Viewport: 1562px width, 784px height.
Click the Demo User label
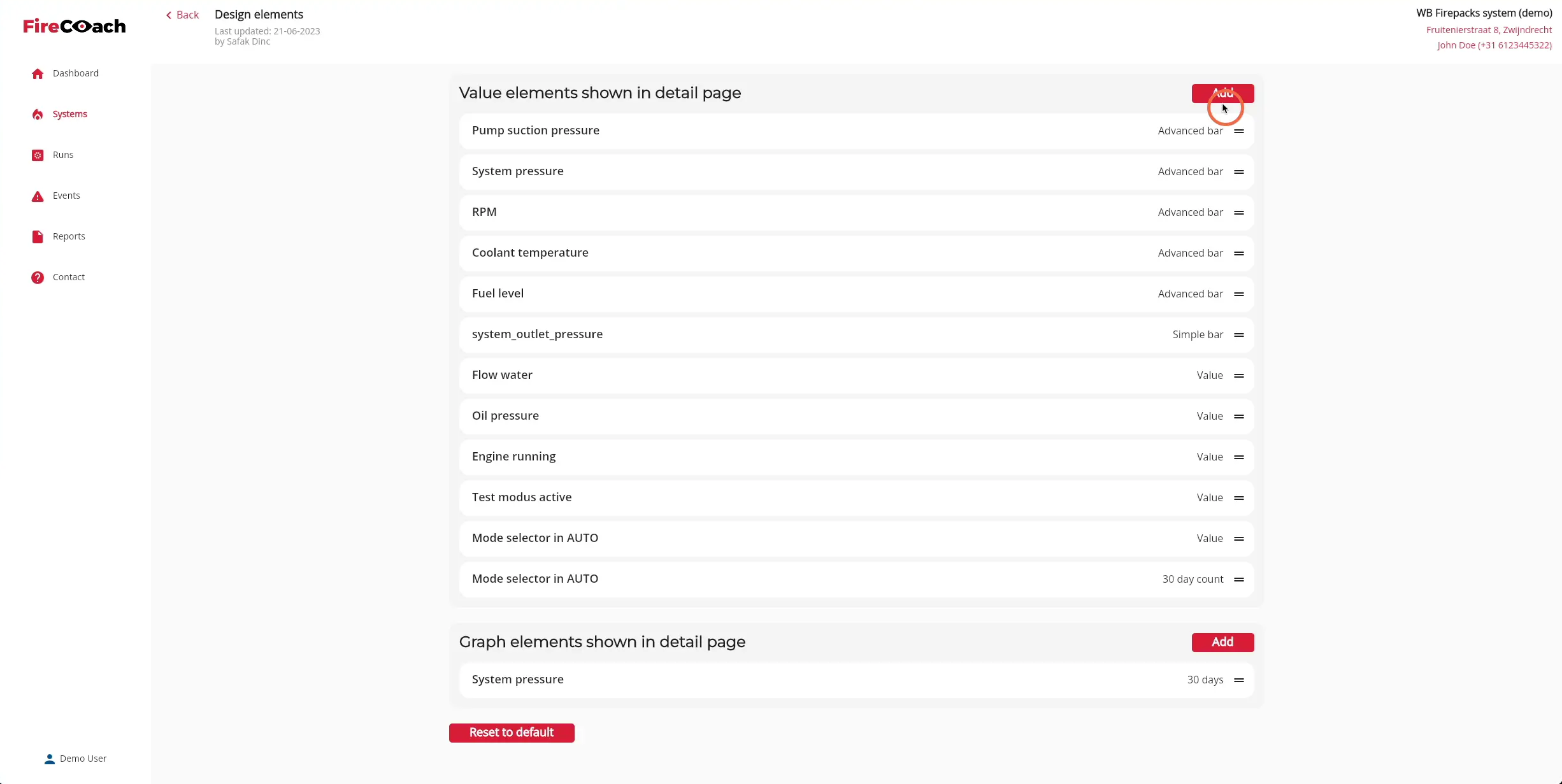point(83,759)
